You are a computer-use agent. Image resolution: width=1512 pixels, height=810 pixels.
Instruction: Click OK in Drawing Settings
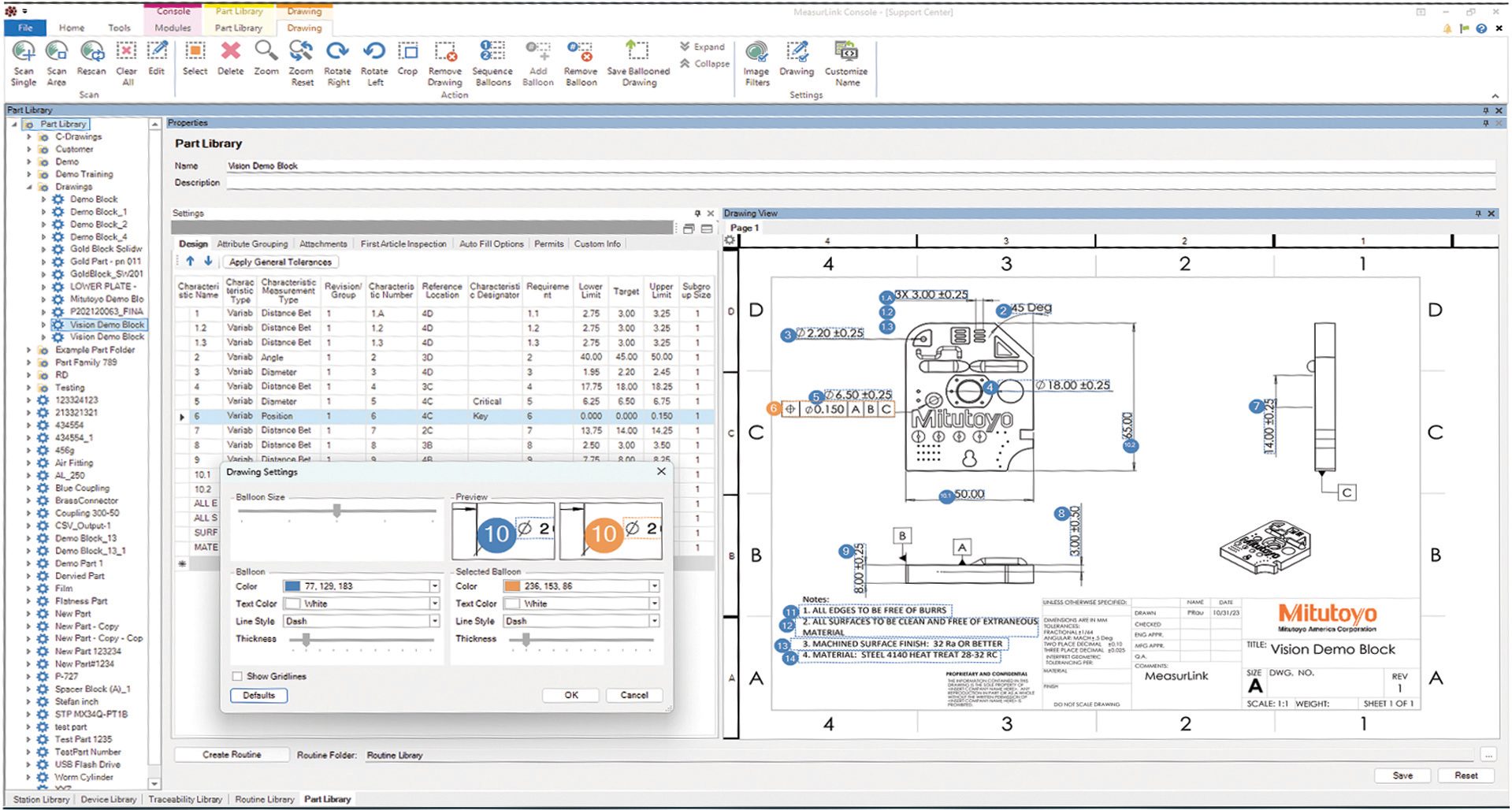pyautogui.click(x=571, y=695)
